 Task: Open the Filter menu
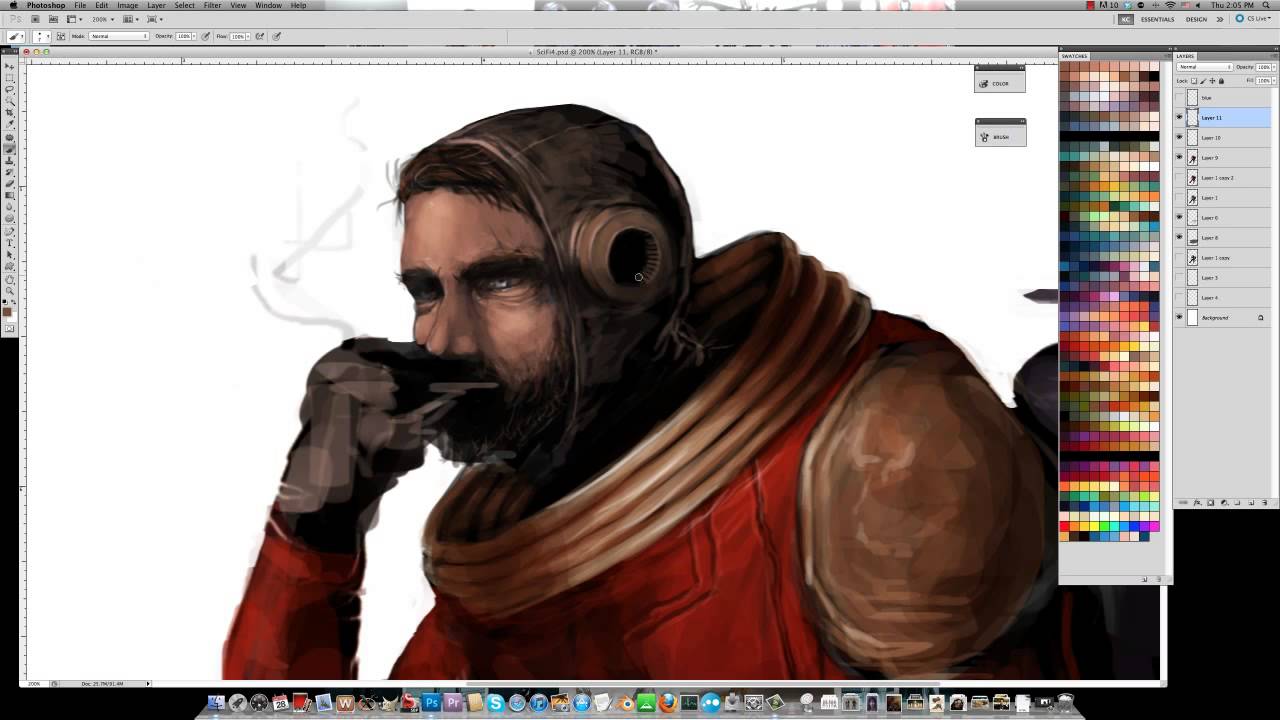coord(213,5)
